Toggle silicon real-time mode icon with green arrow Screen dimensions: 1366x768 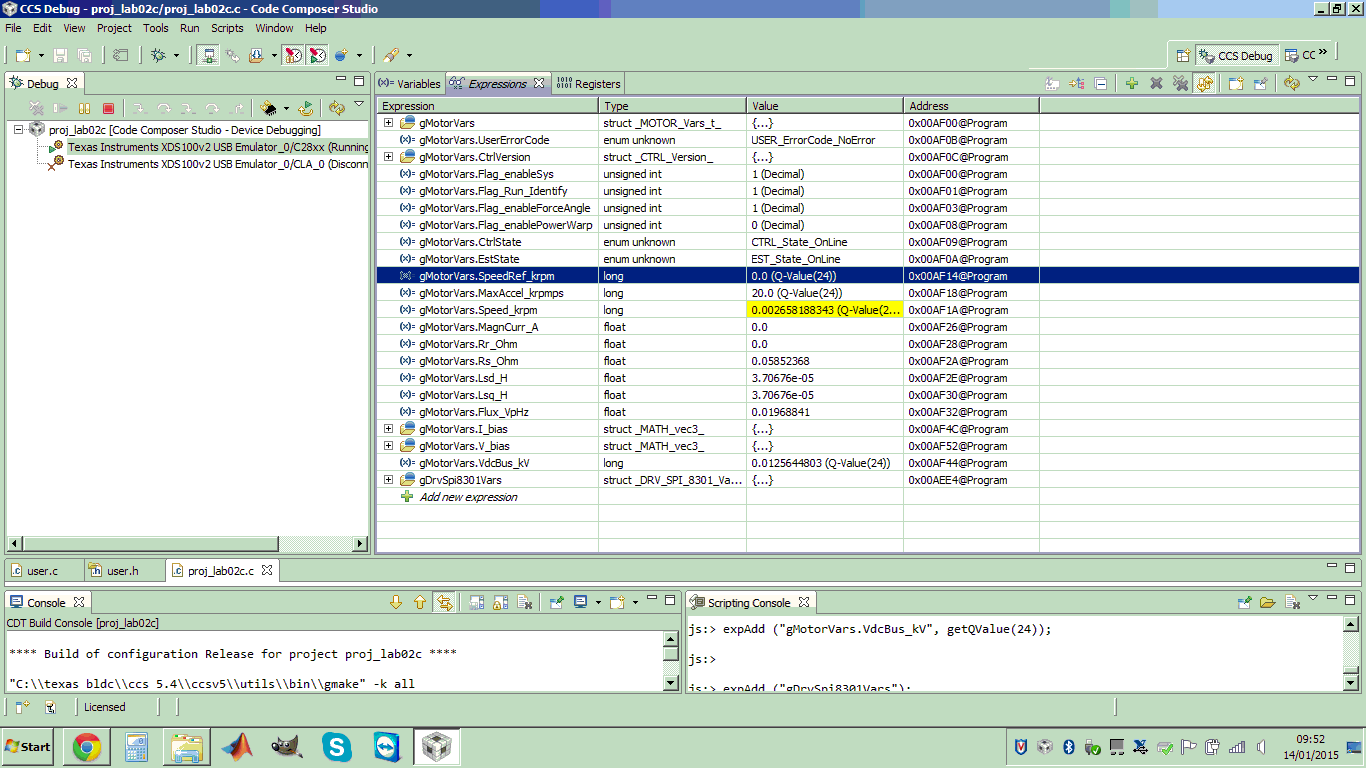click(x=318, y=55)
